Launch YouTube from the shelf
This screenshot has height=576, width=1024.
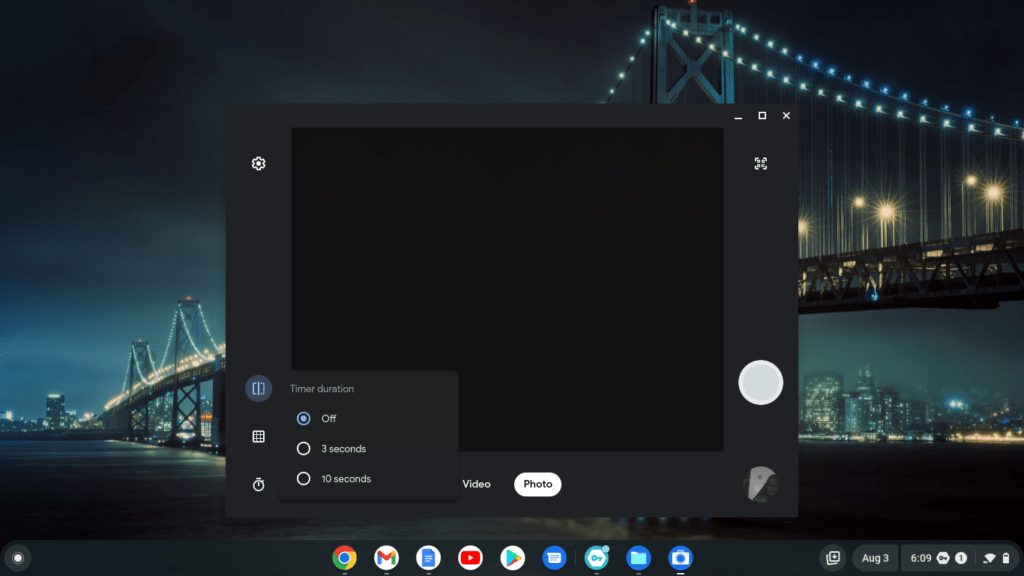click(x=470, y=558)
